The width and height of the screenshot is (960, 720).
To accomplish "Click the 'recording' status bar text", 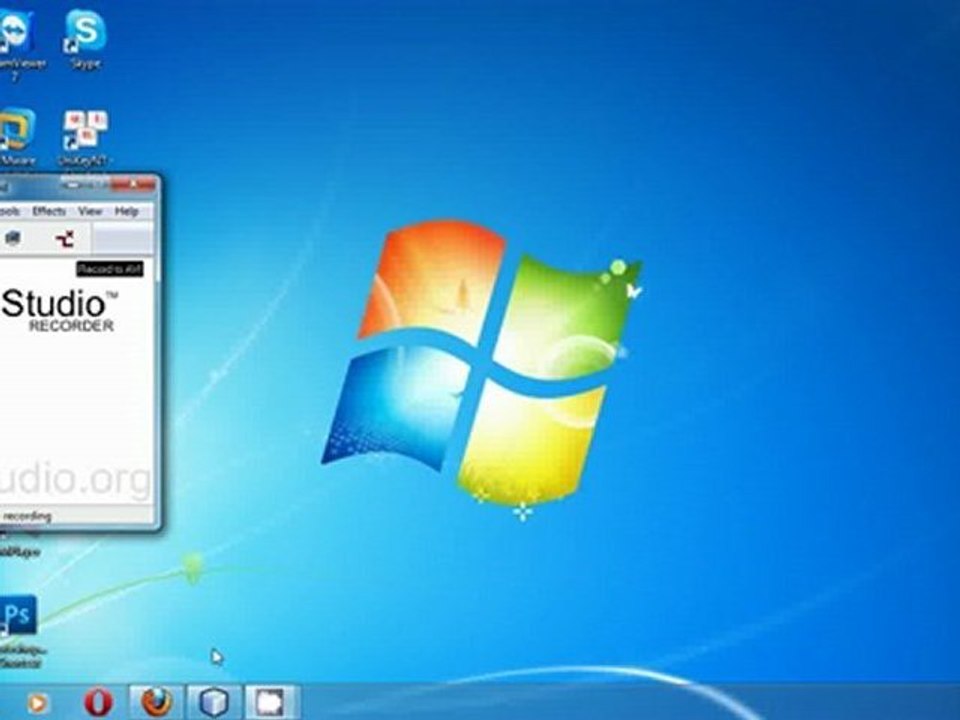I will (27, 516).
